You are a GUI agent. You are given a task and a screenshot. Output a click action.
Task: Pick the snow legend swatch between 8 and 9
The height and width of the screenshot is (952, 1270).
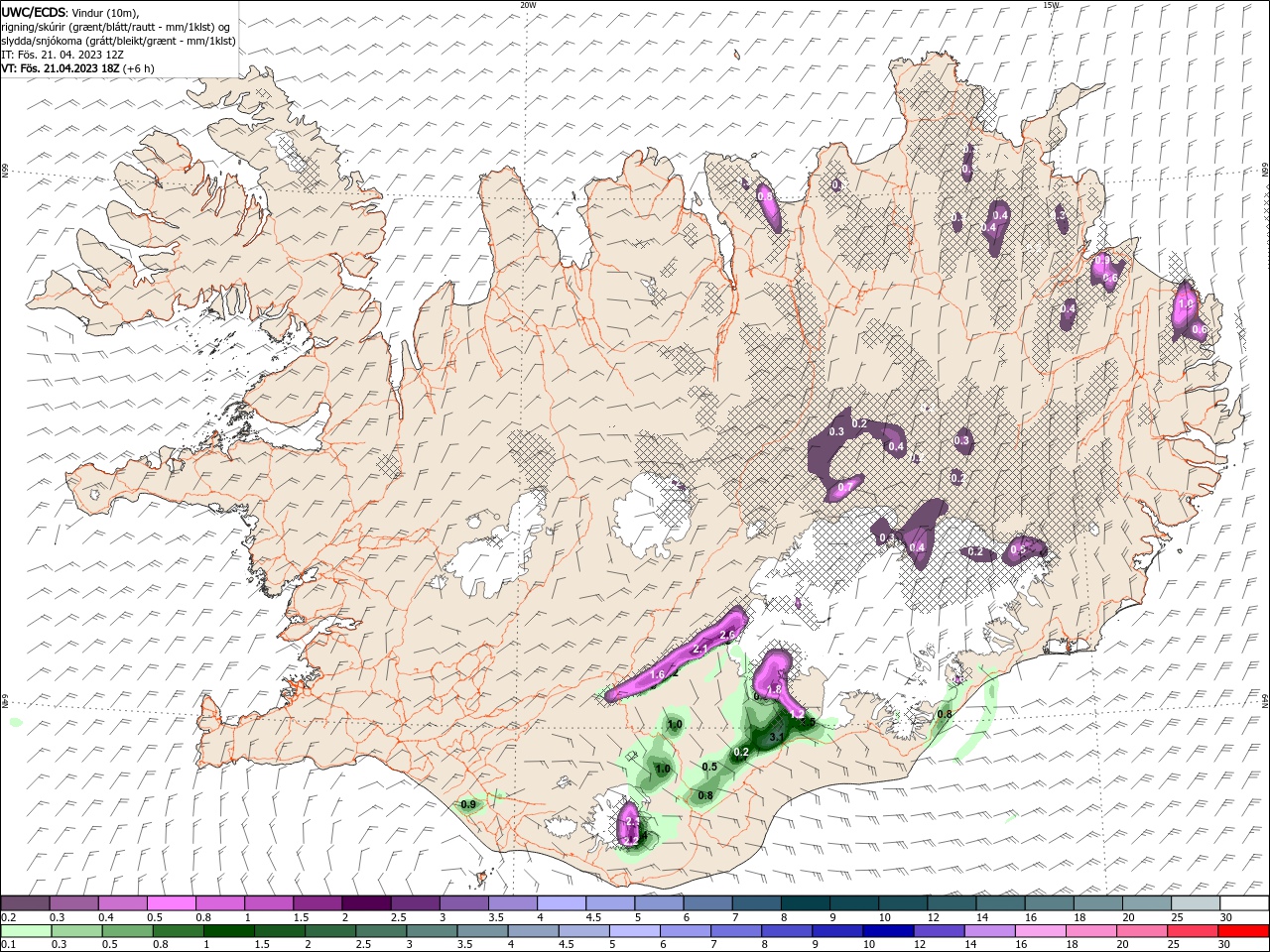804,903
